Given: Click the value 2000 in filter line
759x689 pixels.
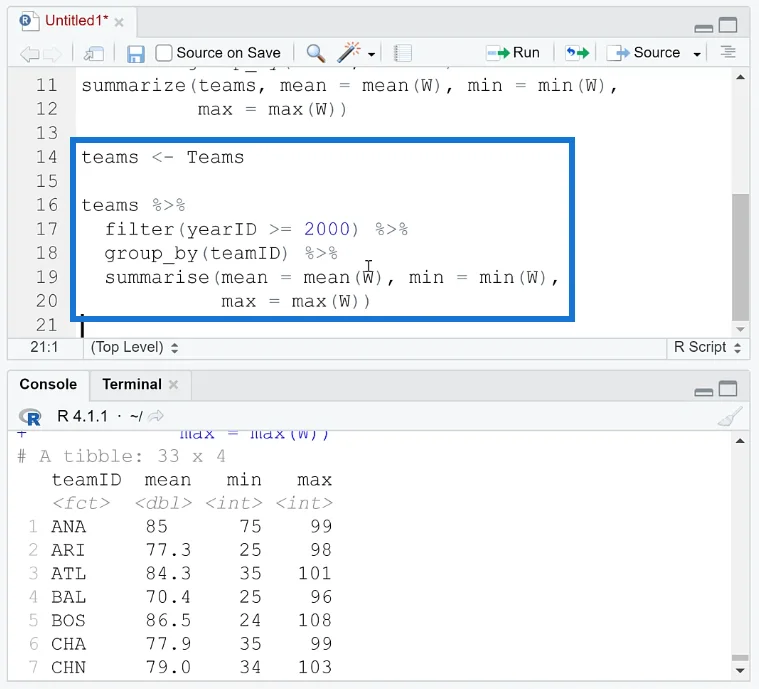Looking at the screenshot, I should pyautogui.click(x=327, y=229).
